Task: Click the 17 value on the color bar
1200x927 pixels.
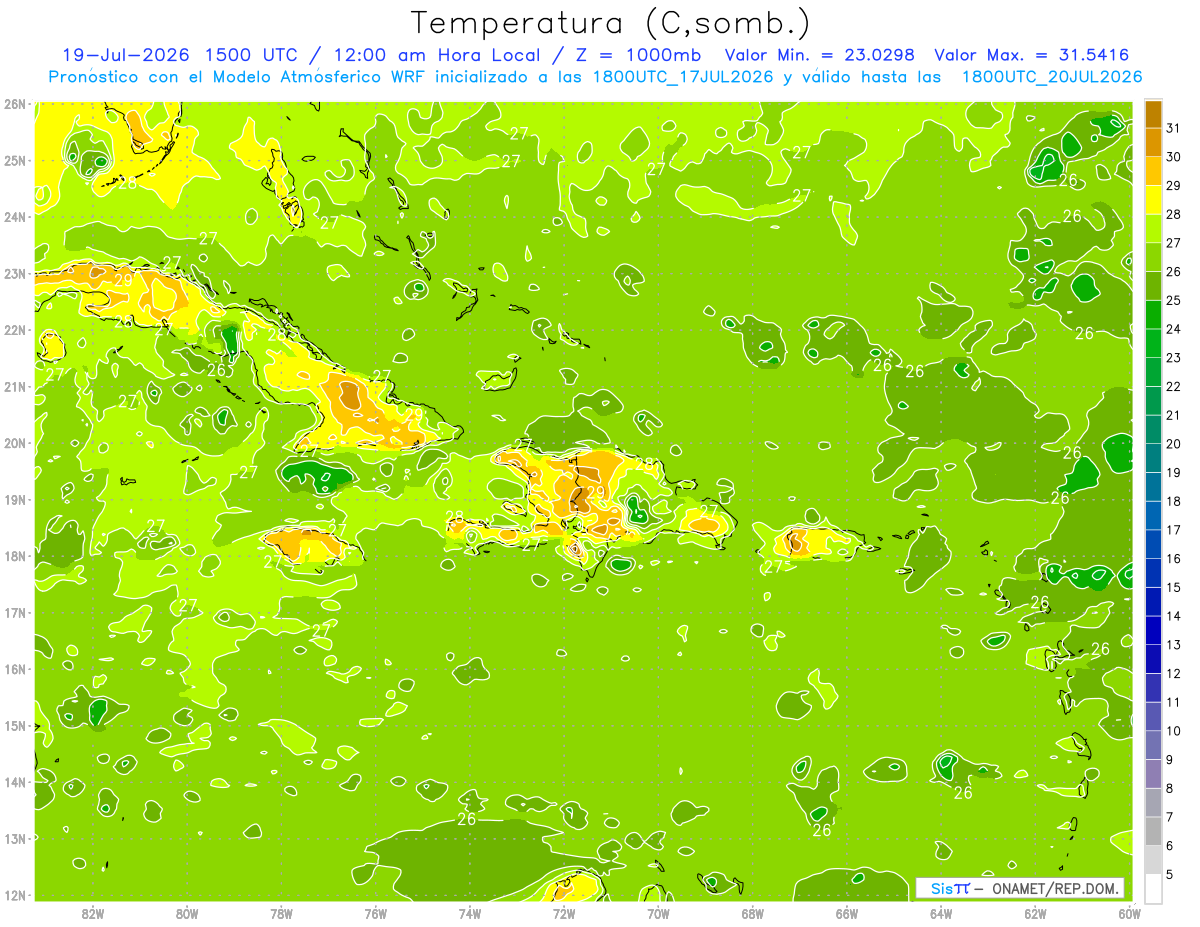Action: pyautogui.click(x=1174, y=529)
